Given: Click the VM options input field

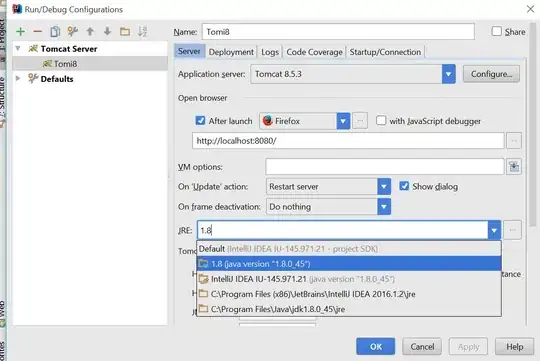Looking at the screenshot, I should click(x=385, y=167).
